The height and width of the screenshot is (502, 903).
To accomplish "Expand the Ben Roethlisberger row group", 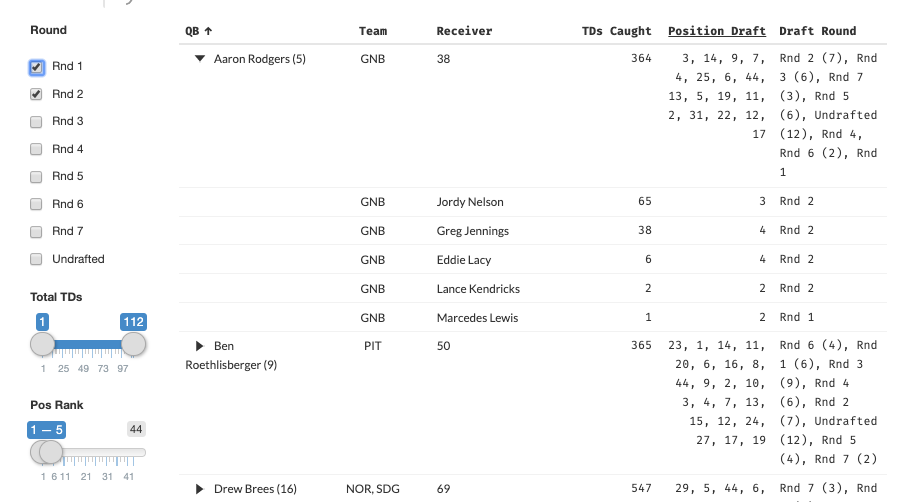I will (x=200, y=346).
